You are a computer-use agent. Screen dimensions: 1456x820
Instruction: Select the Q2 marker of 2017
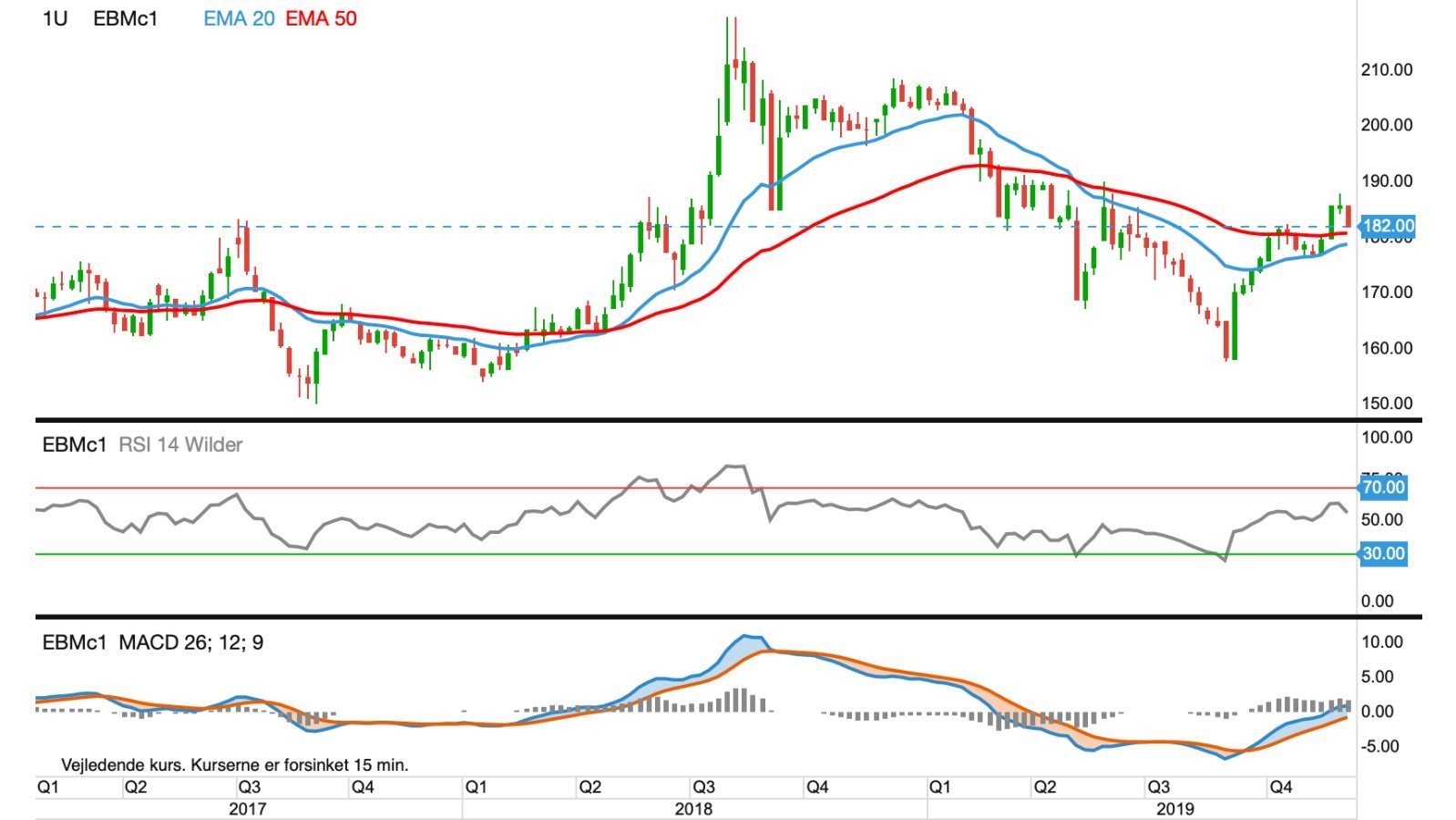click(x=136, y=786)
